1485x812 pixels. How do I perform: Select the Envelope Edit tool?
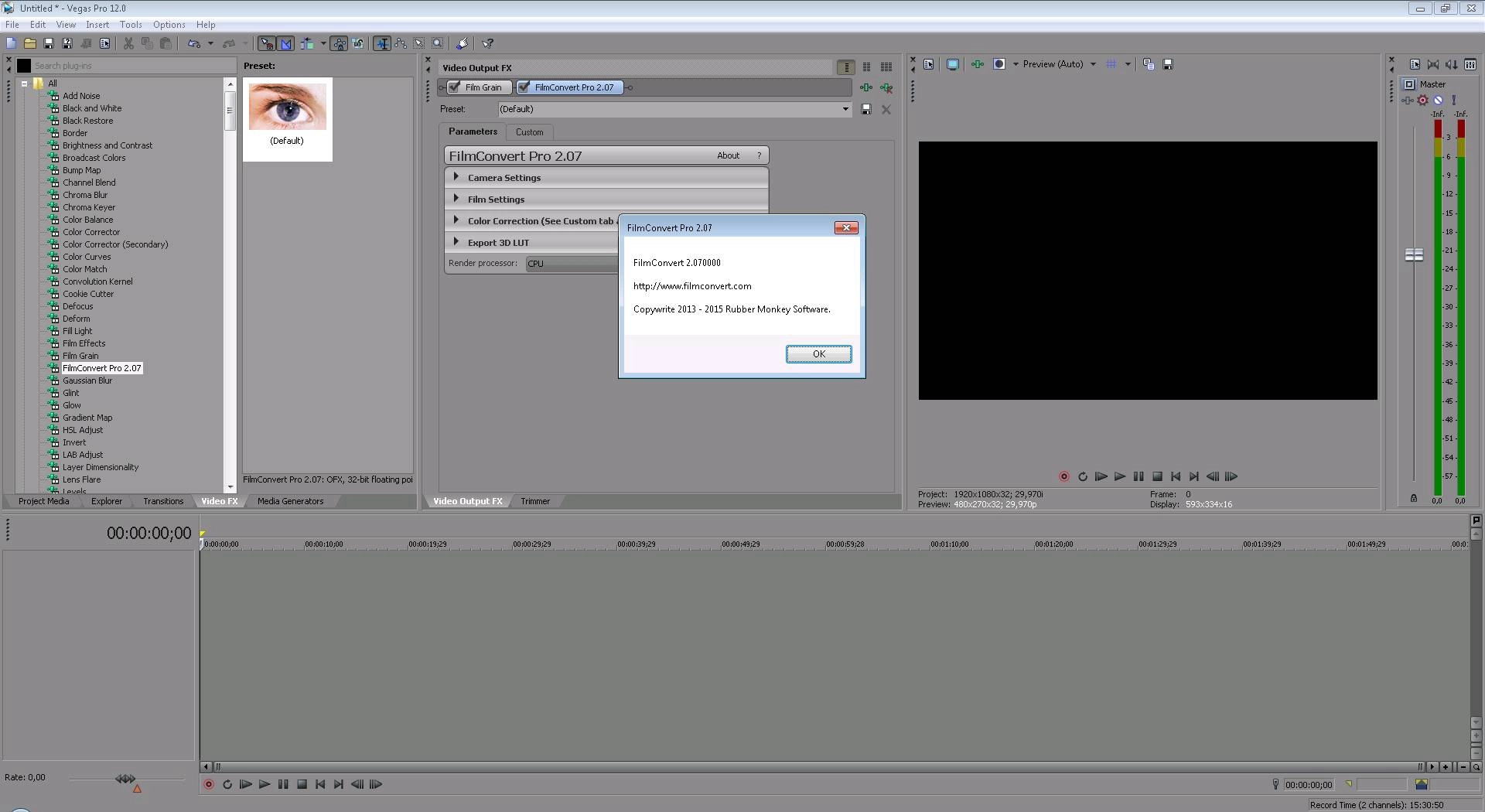(401, 43)
